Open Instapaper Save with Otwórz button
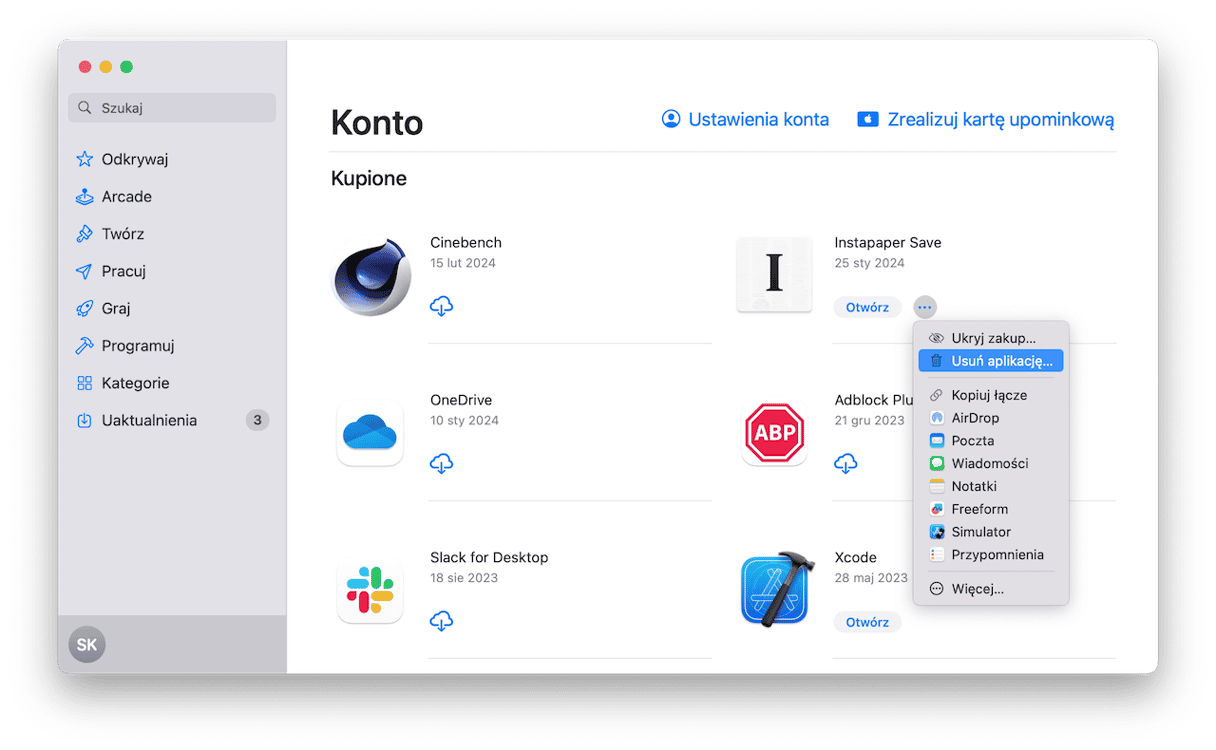The width and height of the screenshot is (1216, 750). pyautogui.click(x=867, y=307)
